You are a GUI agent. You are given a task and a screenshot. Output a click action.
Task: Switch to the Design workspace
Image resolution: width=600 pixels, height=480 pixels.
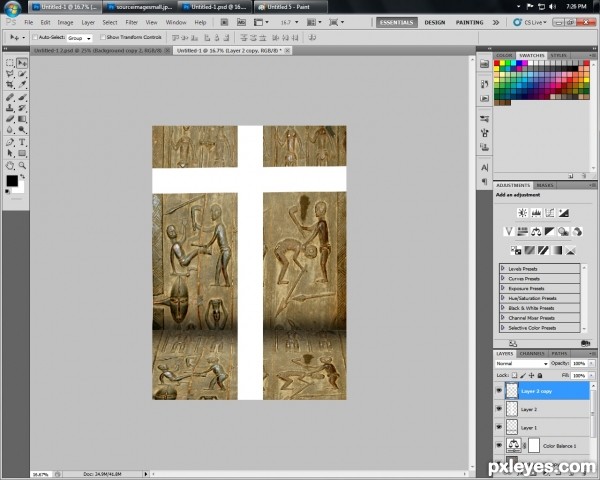click(x=435, y=22)
